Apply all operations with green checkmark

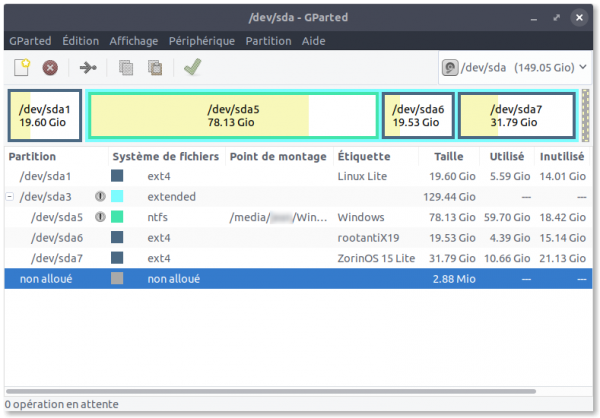coord(192,68)
